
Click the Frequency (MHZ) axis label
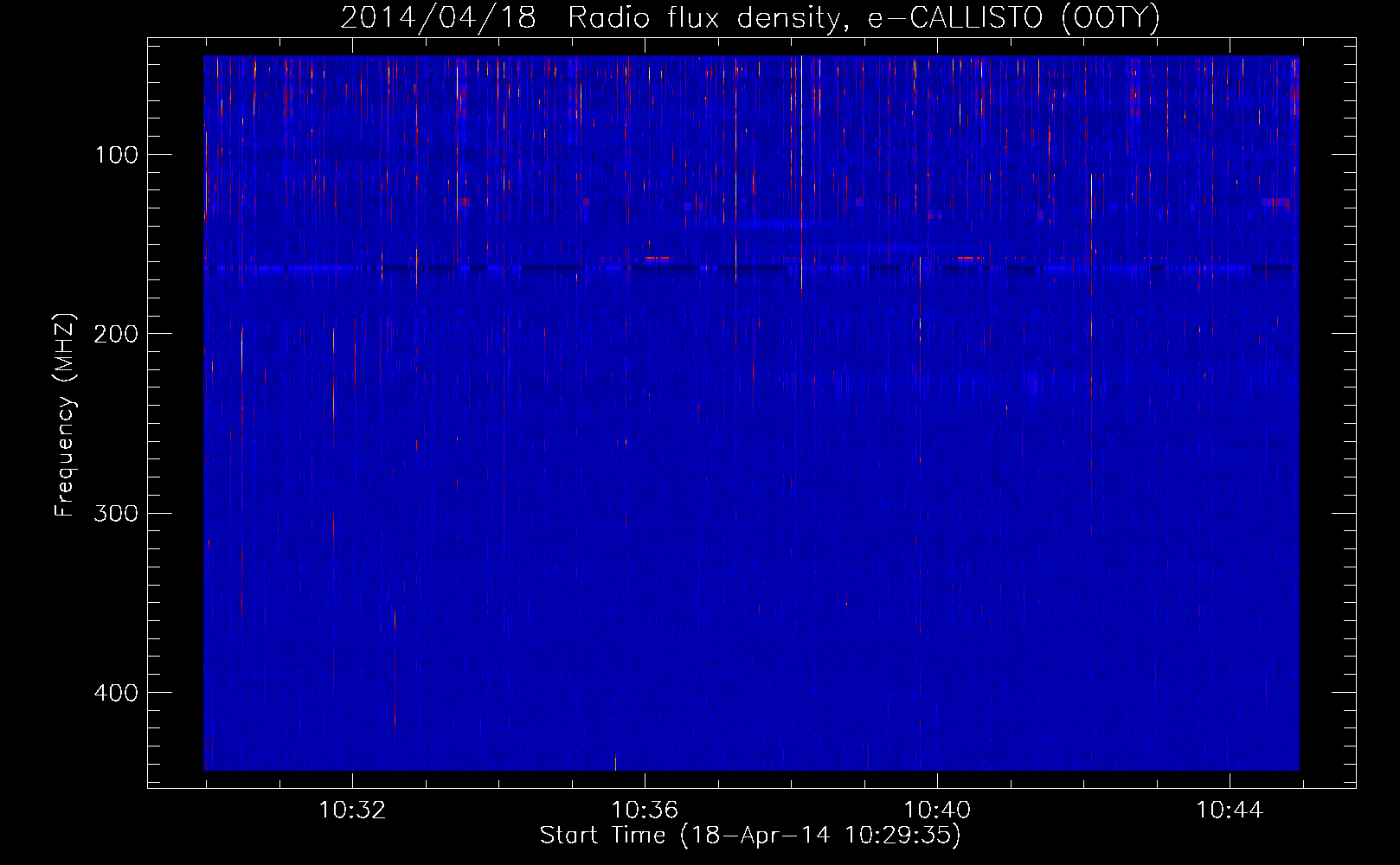(65, 415)
